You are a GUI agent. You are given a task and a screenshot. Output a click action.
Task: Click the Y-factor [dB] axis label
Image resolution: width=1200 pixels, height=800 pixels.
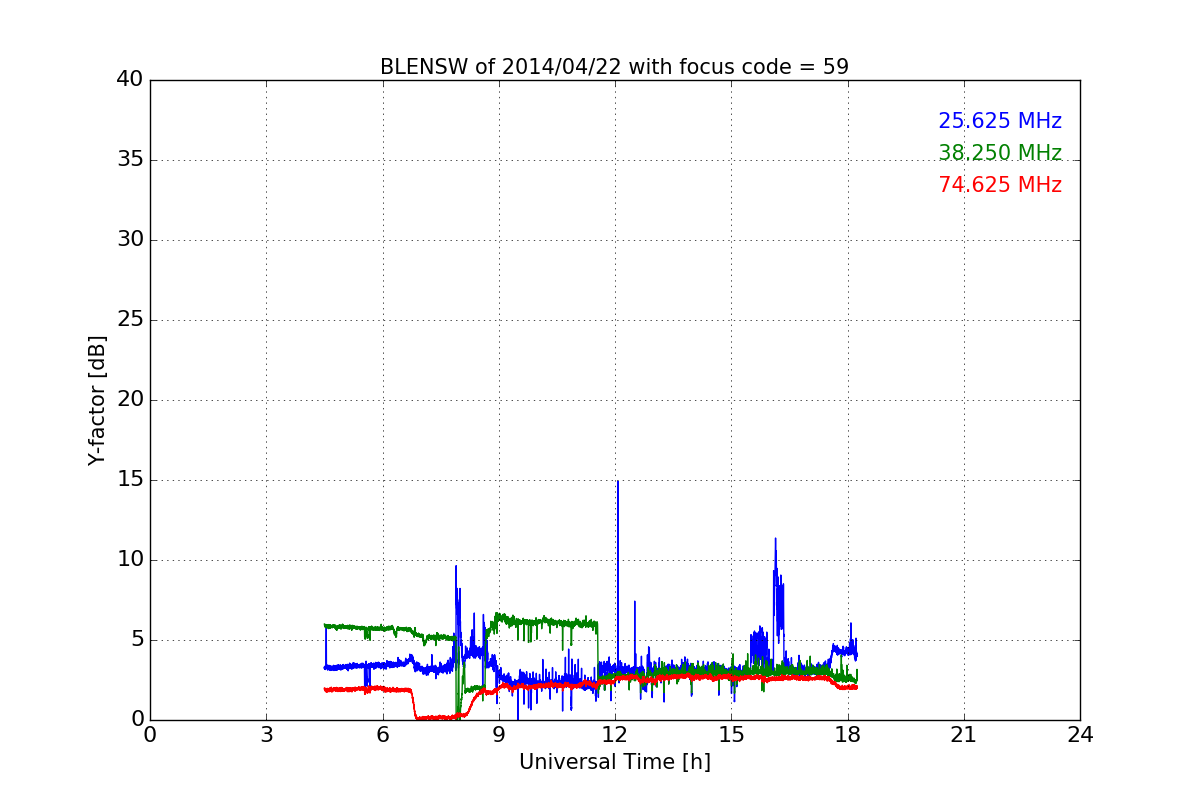tap(97, 400)
